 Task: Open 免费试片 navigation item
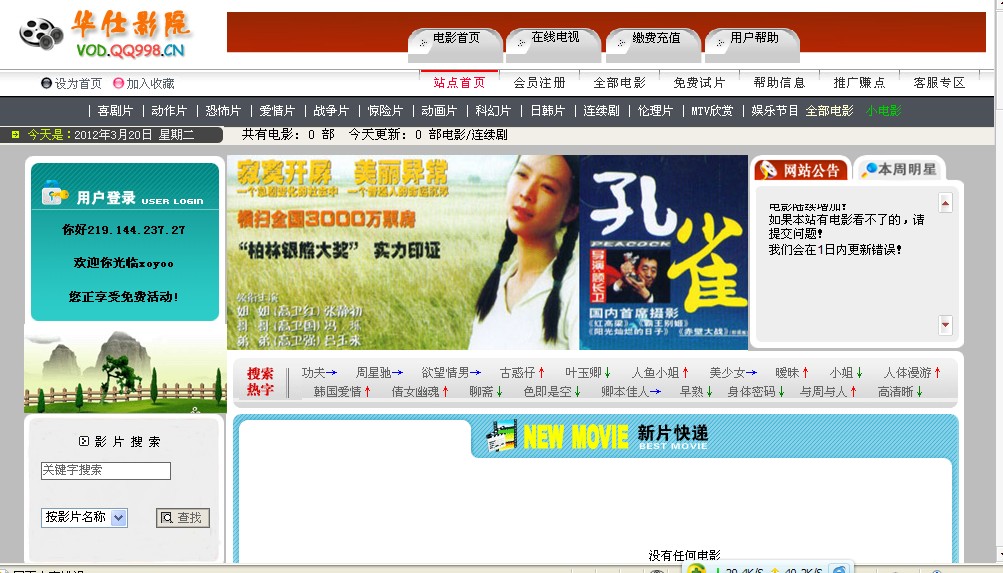(699, 82)
